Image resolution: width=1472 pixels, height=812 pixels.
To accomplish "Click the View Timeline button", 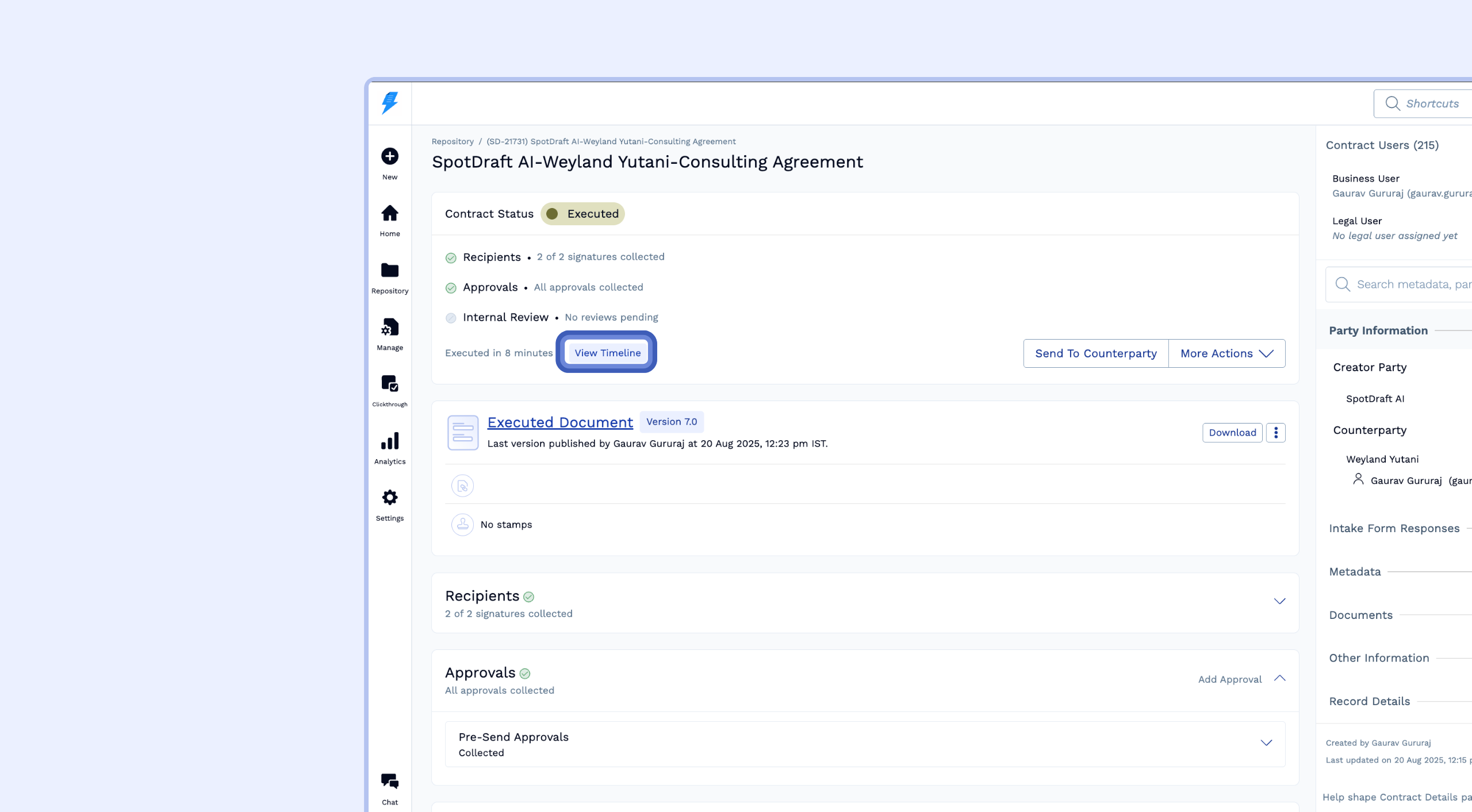I will pos(607,353).
